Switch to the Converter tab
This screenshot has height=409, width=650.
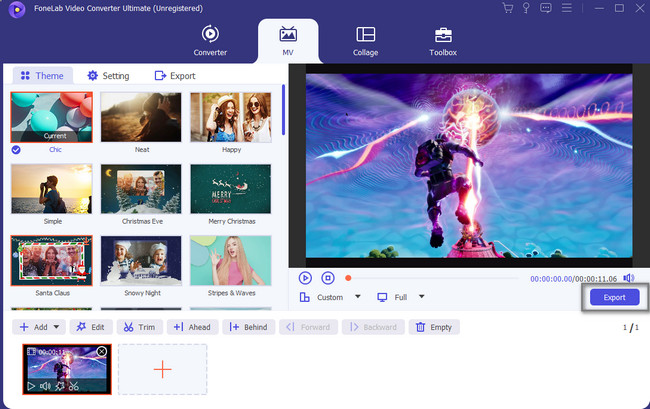coord(210,41)
